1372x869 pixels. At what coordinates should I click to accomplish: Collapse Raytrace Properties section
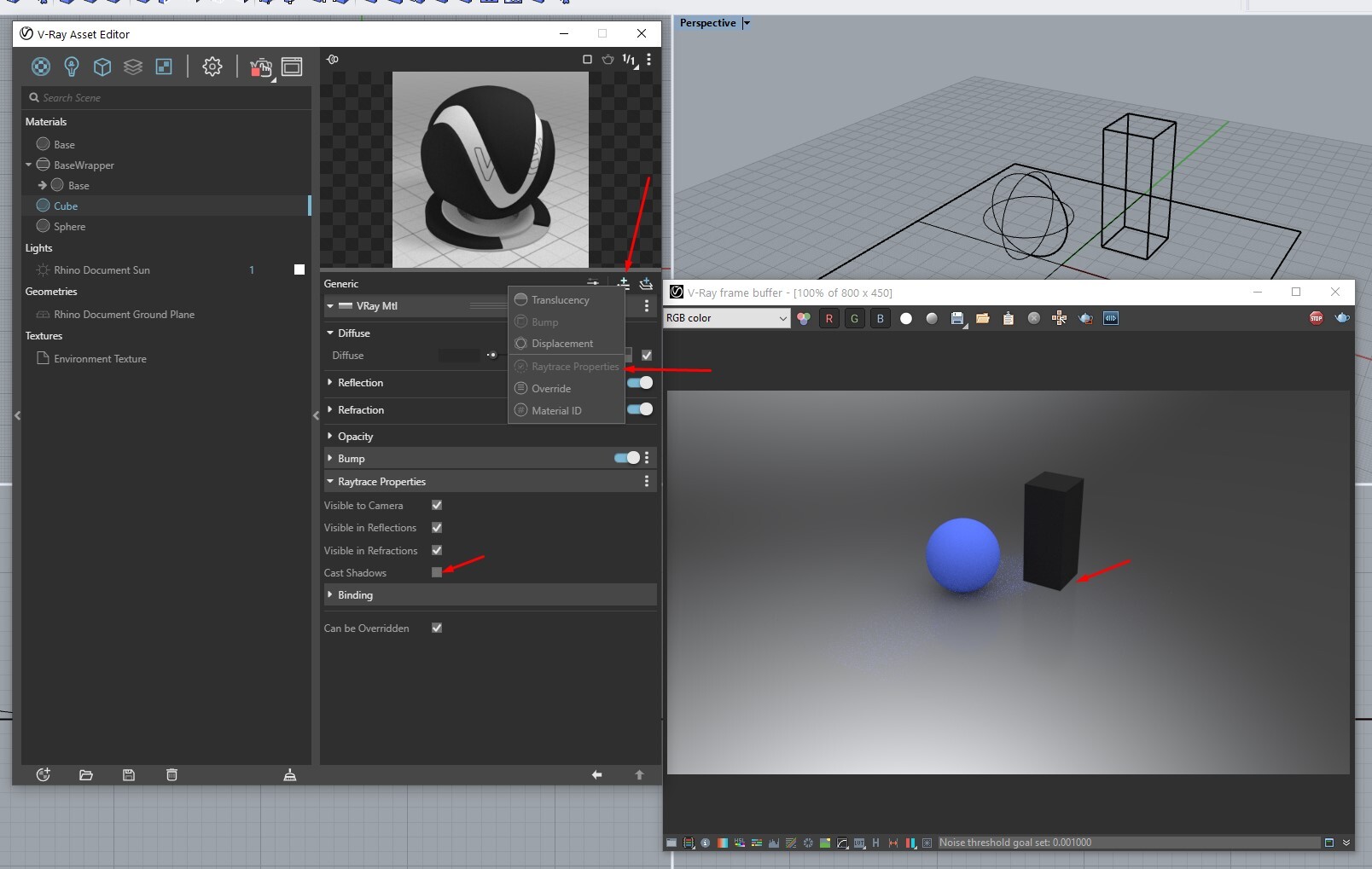[329, 481]
